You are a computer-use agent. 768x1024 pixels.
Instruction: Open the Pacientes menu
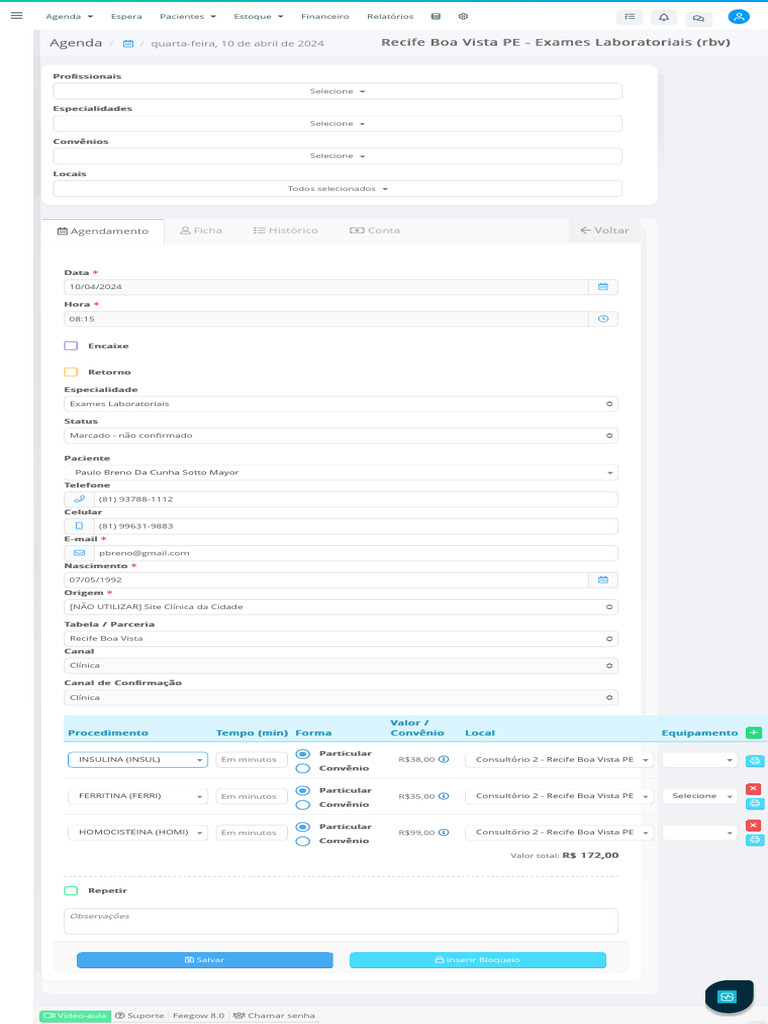click(188, 17)
